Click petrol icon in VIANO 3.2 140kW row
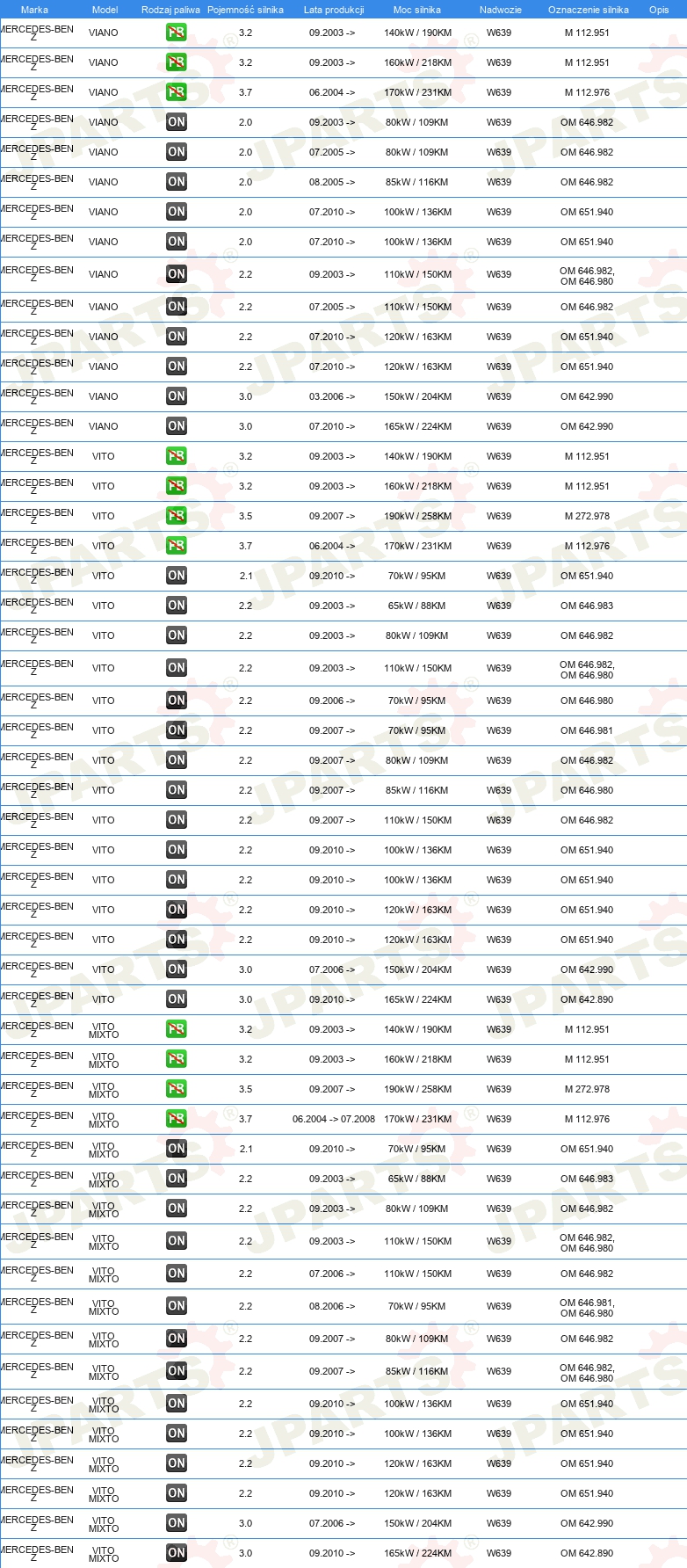The width and height of the screenshot is (687, 1568). (177, 33)
